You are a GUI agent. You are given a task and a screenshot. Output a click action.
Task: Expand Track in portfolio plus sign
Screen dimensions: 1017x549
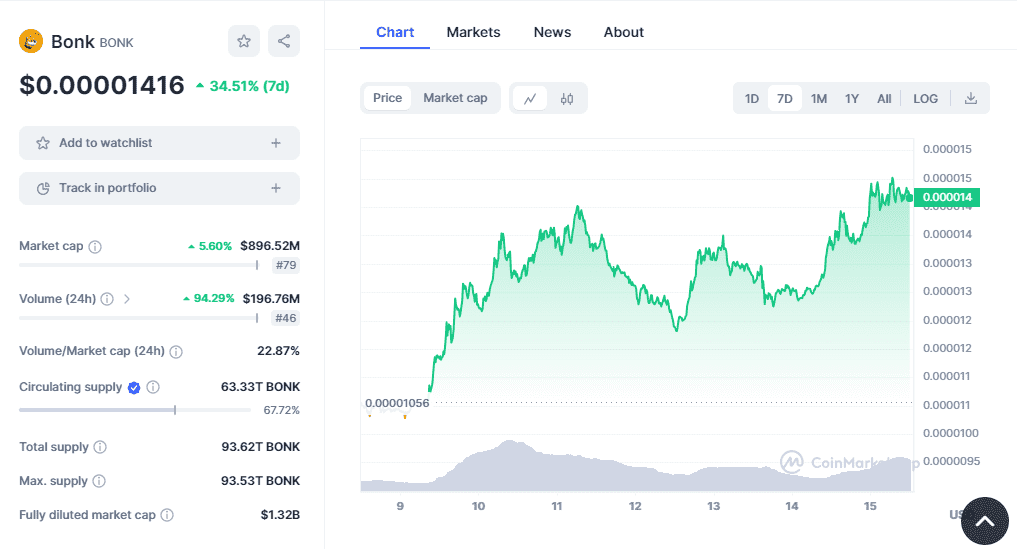[276, 188]
